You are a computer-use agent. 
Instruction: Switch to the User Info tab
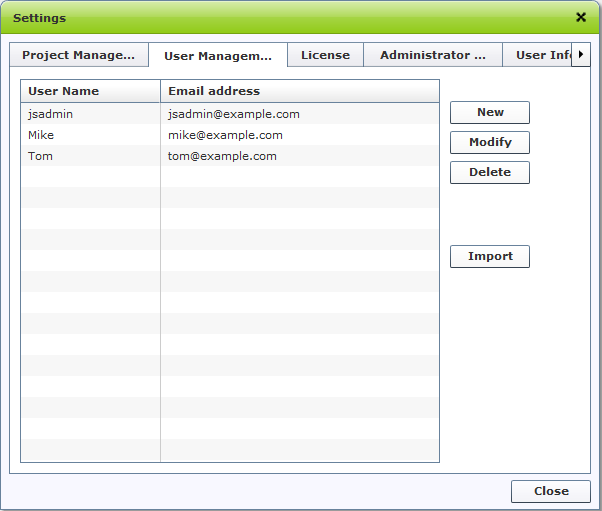[537, 55]
